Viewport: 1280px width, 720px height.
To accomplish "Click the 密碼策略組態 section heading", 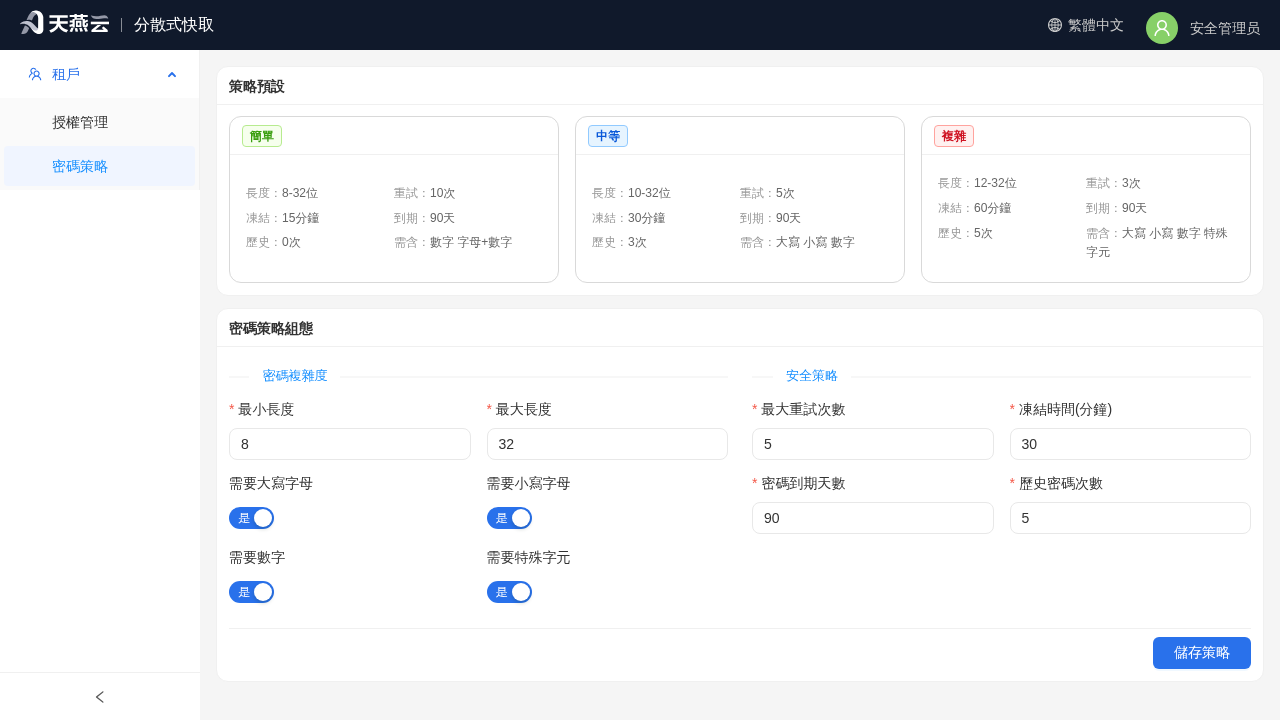I will (271, 328).
